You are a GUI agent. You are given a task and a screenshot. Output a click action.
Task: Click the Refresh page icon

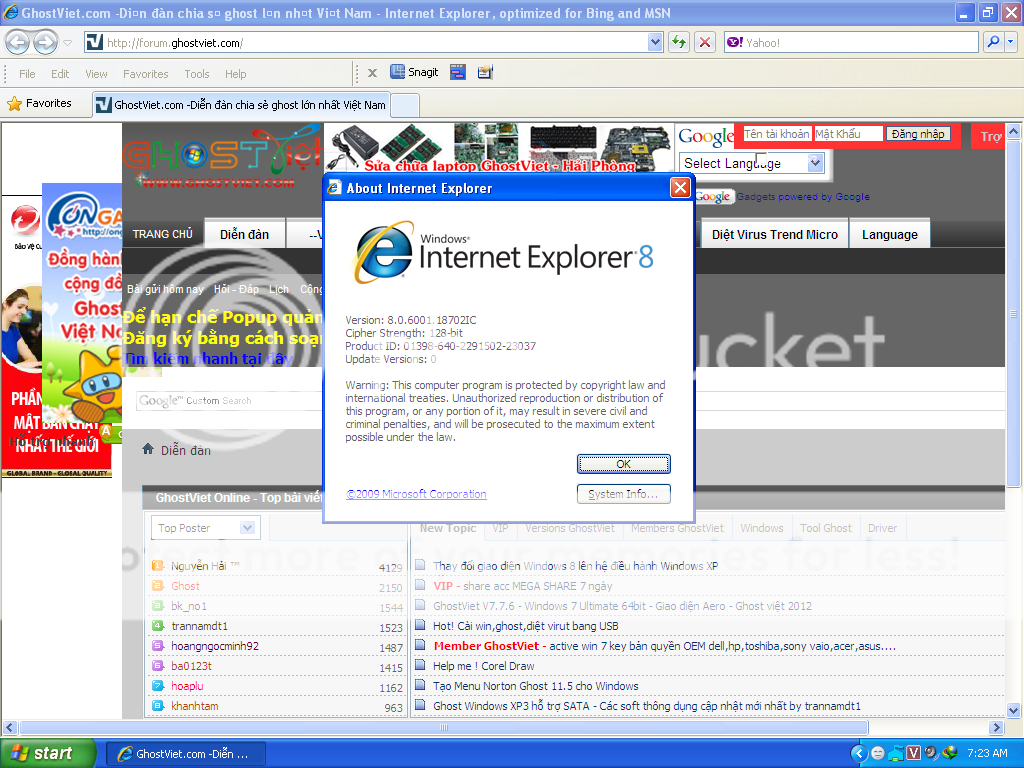tap(679, 42)
